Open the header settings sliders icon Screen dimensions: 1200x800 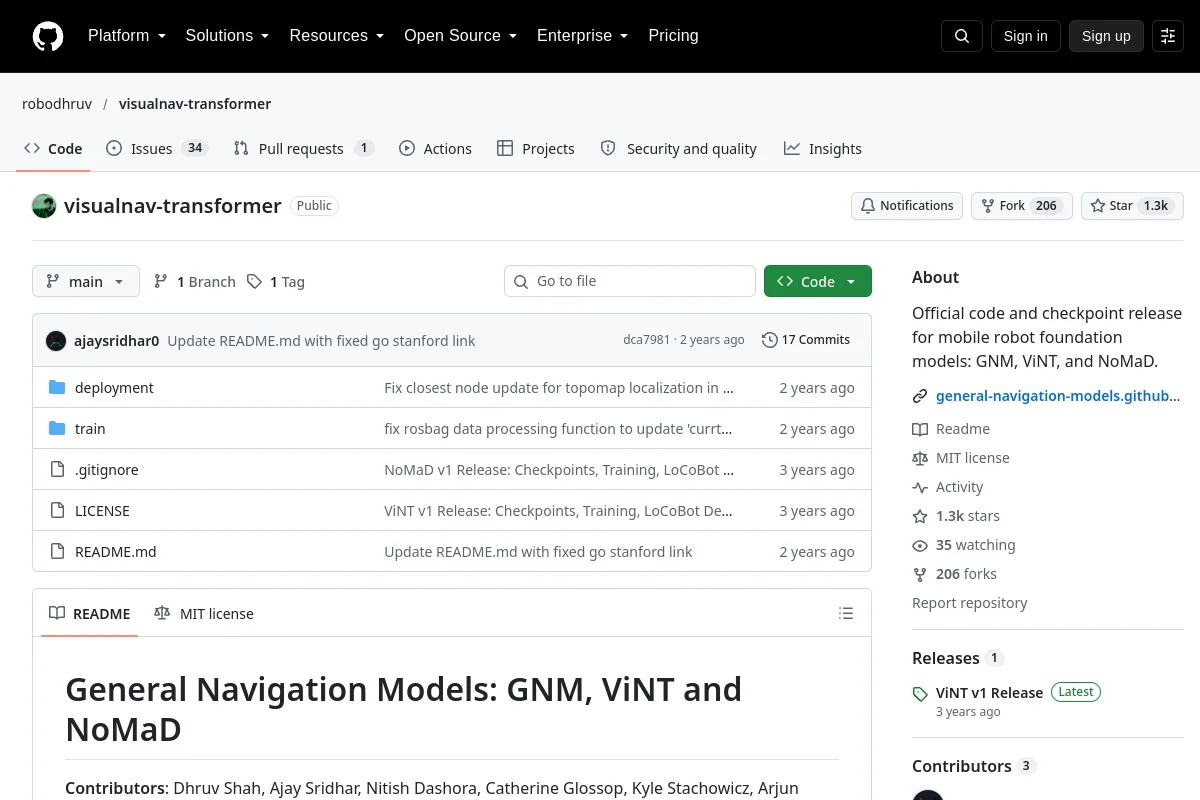pyautogui.click(x=1168, y=36)
